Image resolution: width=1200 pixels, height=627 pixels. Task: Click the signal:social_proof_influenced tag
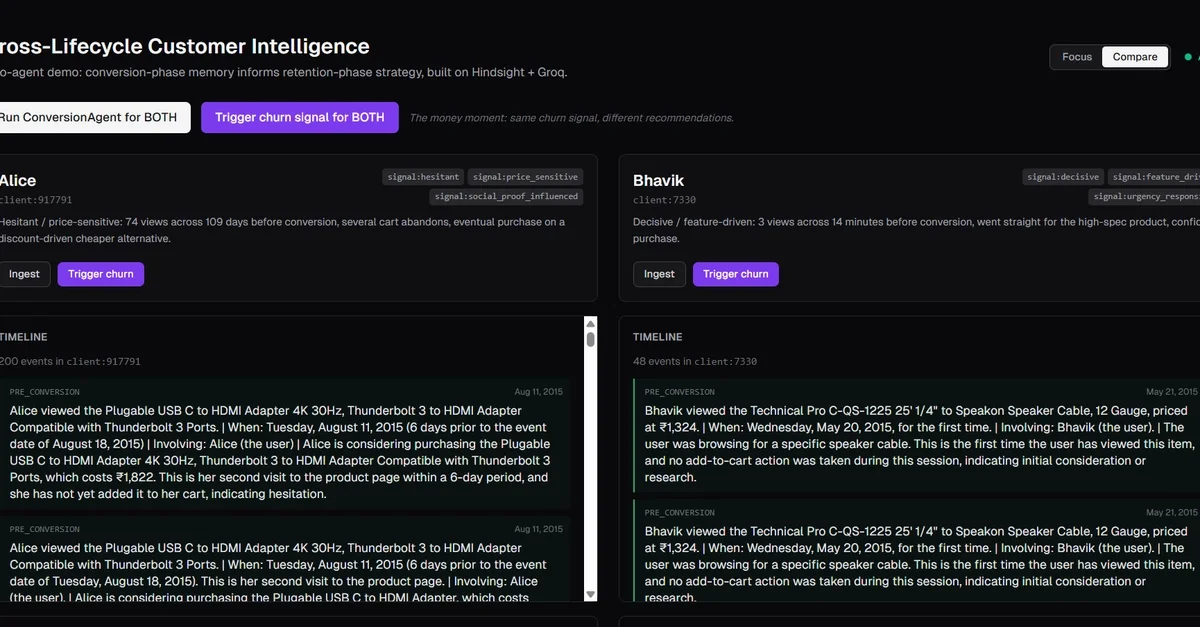[x=506, y=196]
